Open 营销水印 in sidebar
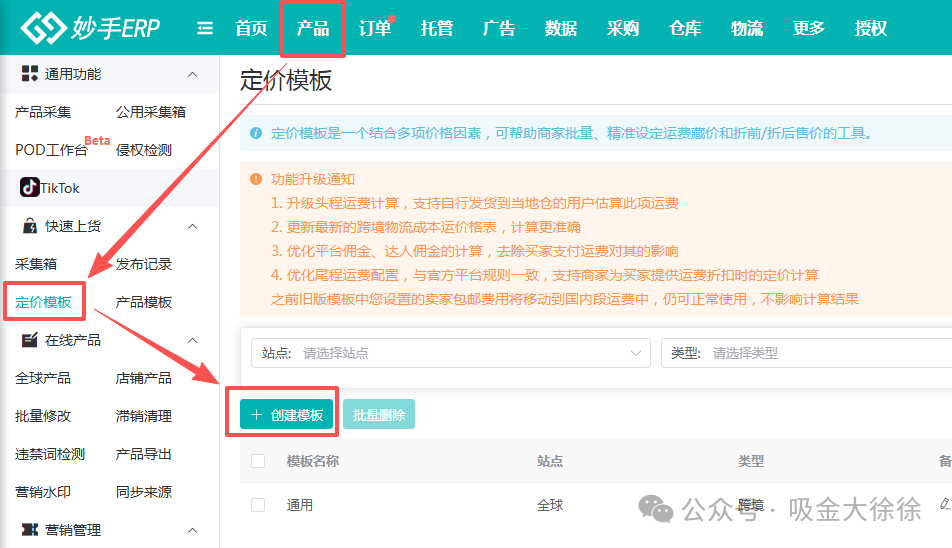Screen dimensions: 952x548 (x=43, y=492)
